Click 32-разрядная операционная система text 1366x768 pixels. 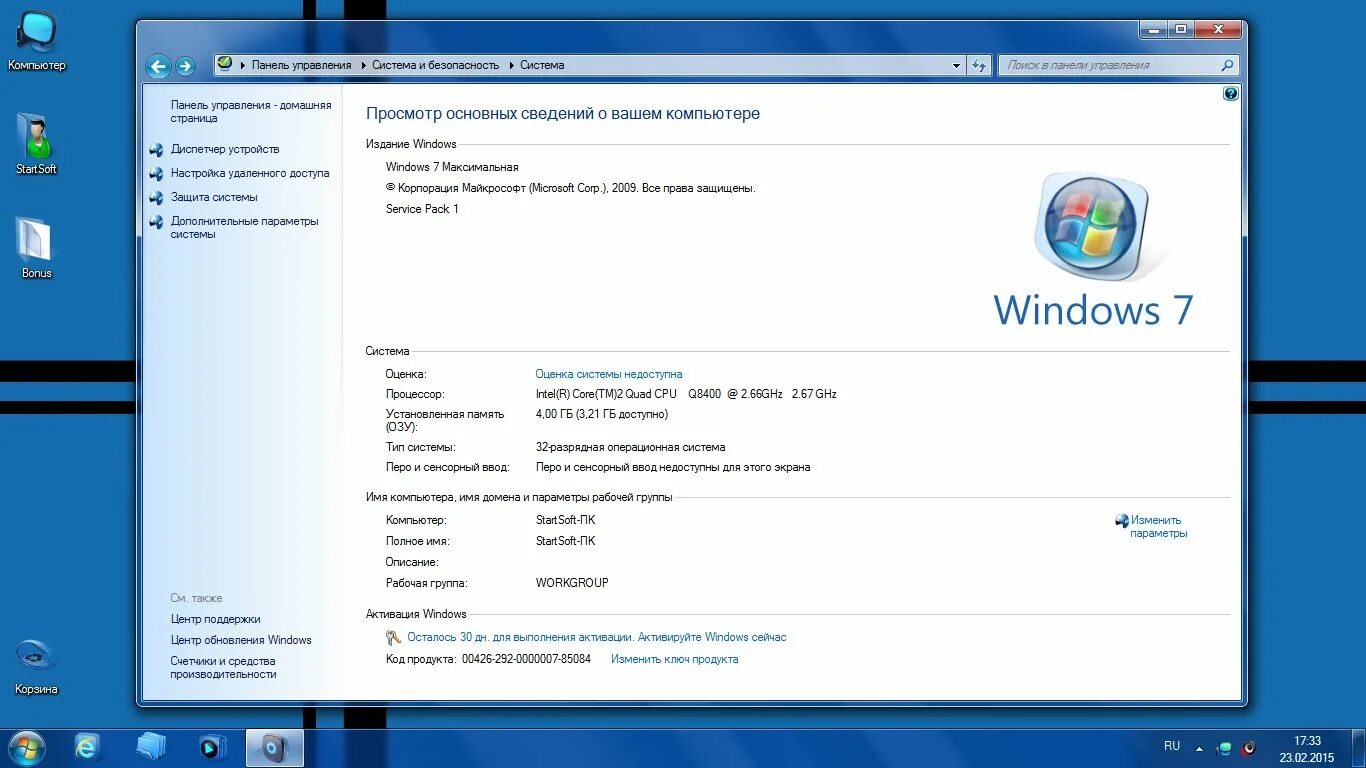point(631,447)
